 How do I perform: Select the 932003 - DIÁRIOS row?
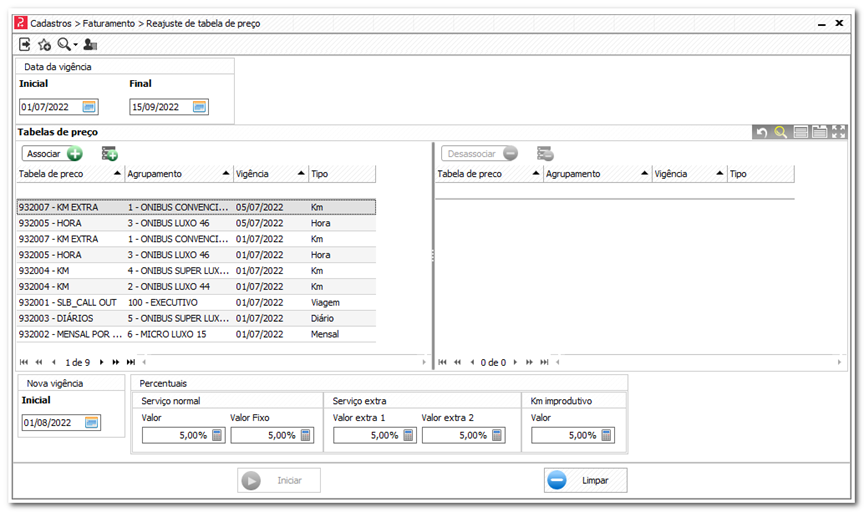tap(196, 319)
